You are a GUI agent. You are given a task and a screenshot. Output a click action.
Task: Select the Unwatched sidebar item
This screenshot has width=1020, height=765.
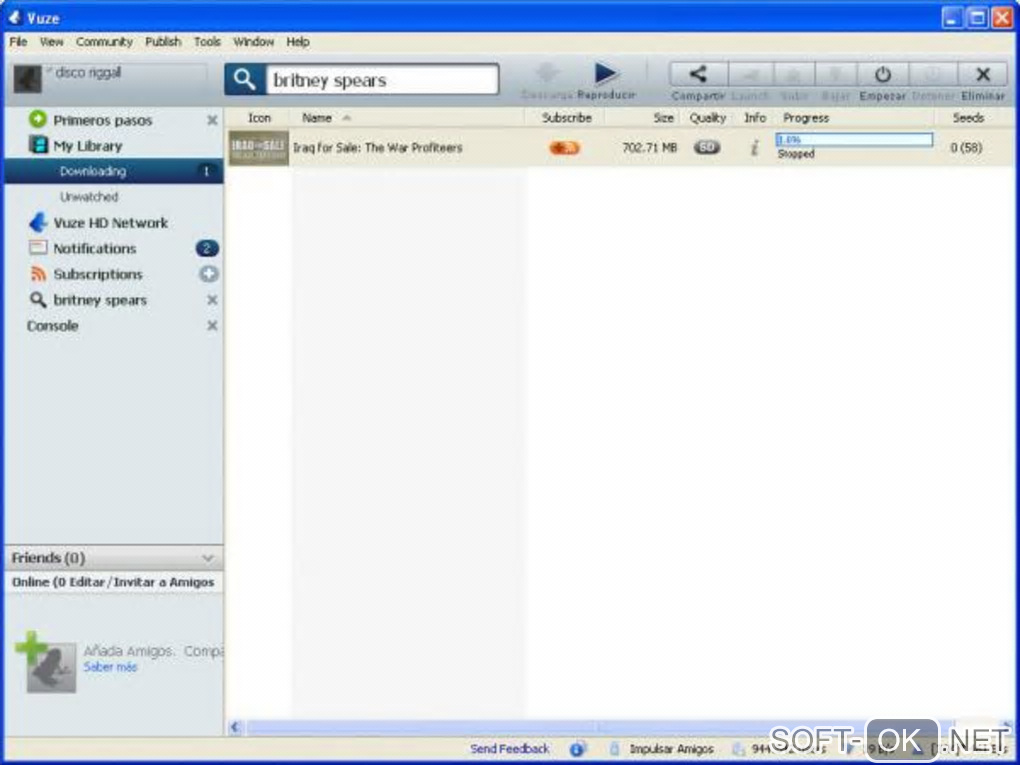tap(89, 196)
